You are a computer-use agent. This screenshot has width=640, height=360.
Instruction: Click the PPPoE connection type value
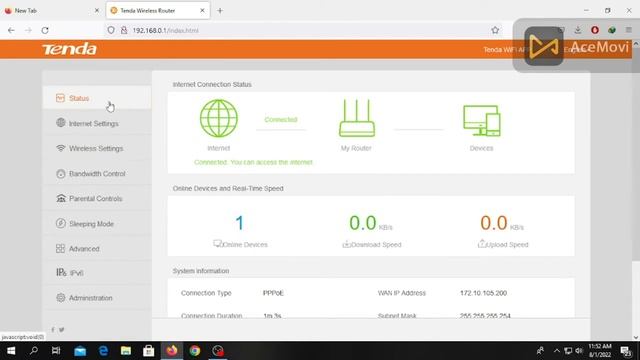point(273,293)
